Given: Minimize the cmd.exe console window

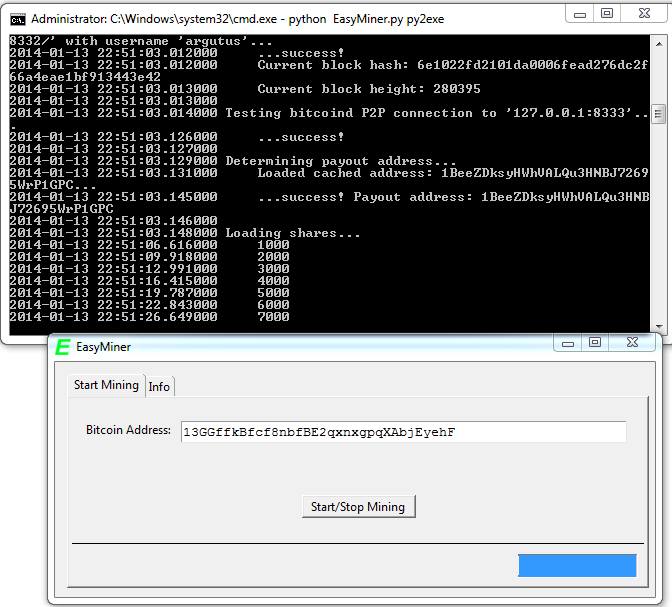Looking at the screenshot, I should coord(580,14).
